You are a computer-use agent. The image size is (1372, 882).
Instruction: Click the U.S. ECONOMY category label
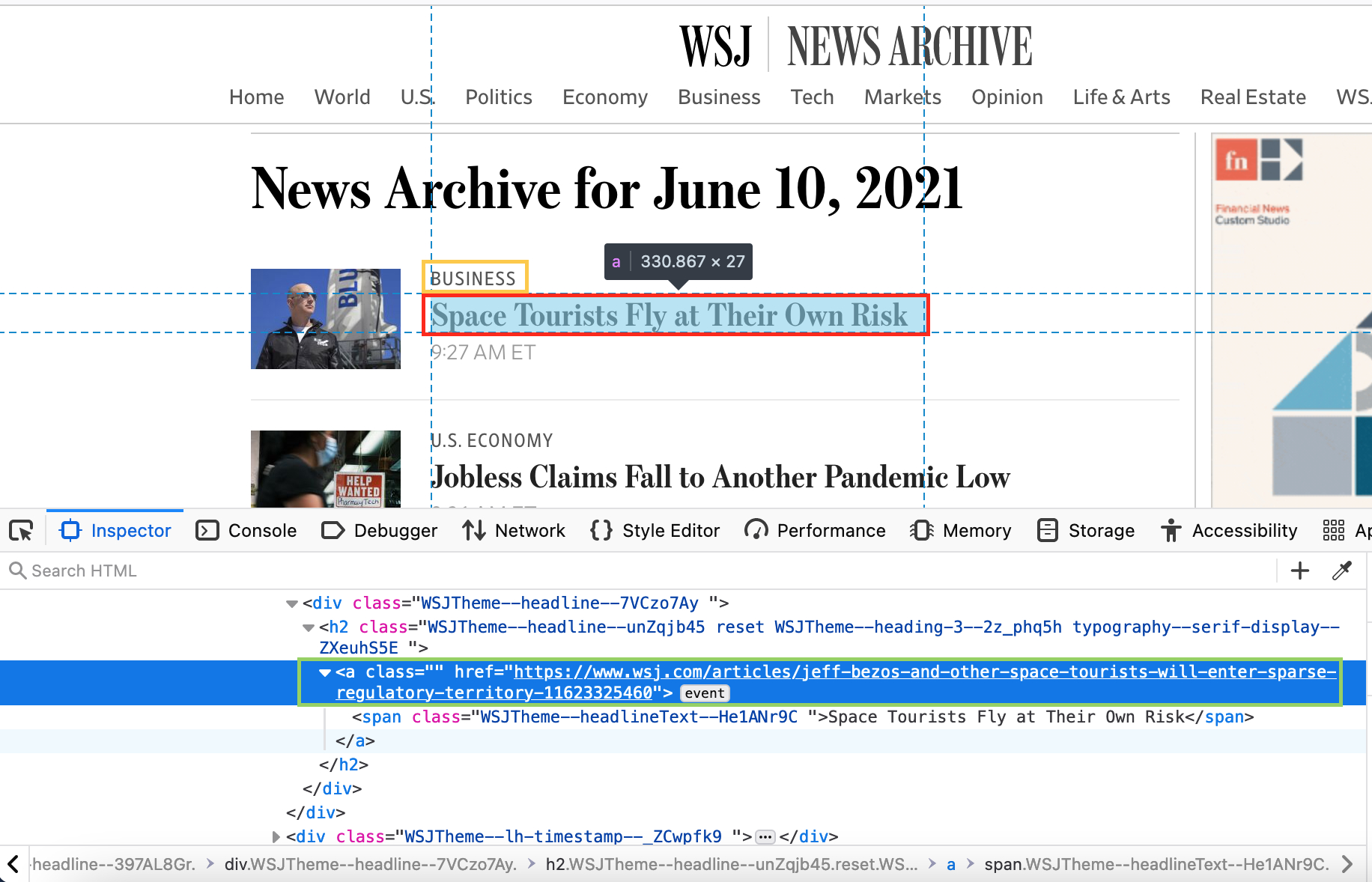492,440
